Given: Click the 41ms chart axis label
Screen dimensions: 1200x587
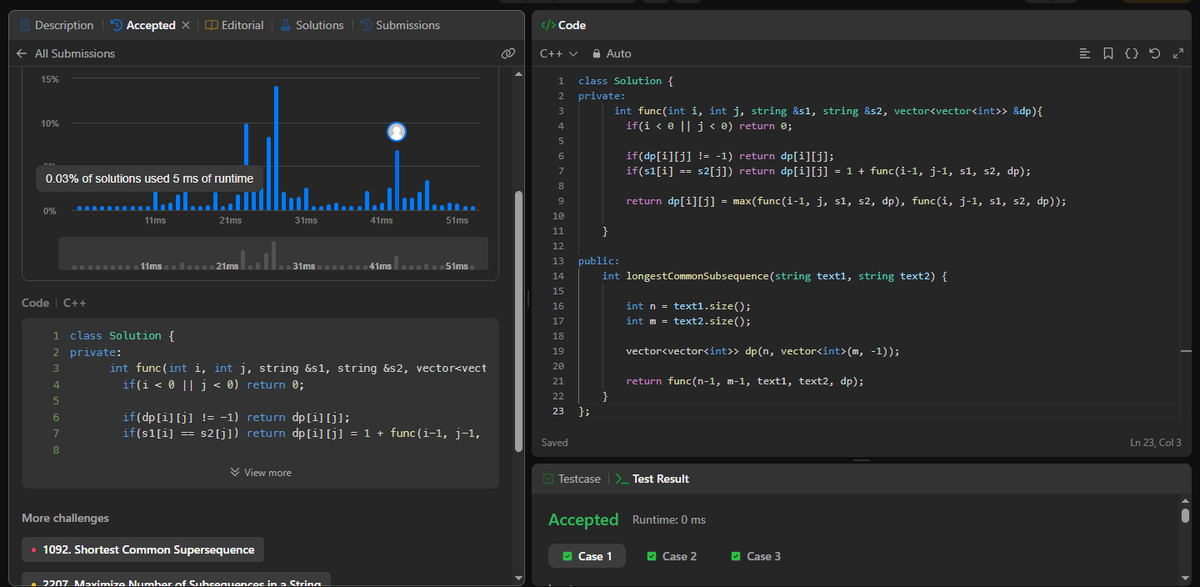Looking at the screenshot, I should tap(381, 219).
